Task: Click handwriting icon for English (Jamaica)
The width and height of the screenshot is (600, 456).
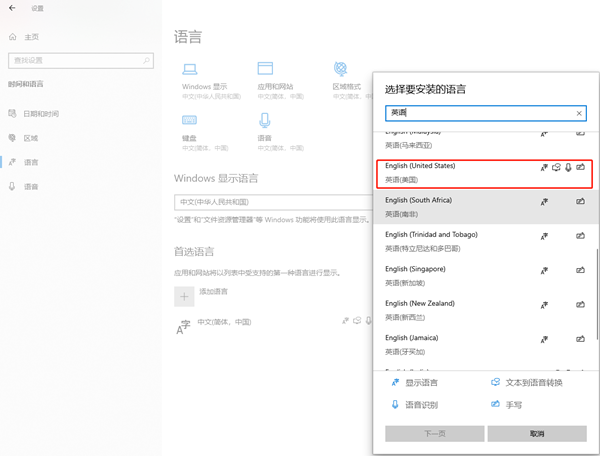Action: pyautogui.click(x=580, y=339)
